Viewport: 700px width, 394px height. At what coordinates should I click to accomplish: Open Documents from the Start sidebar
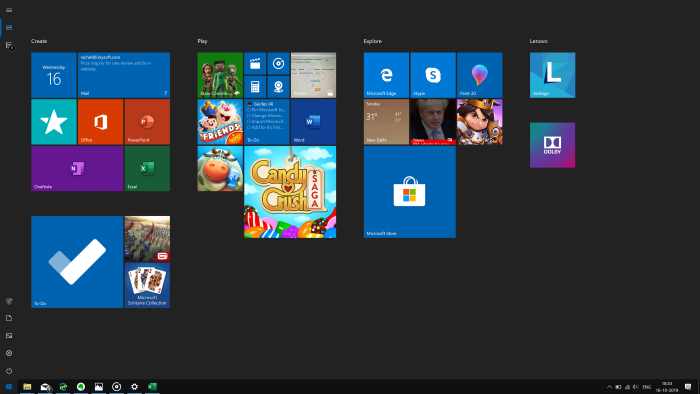pos(9,318)
